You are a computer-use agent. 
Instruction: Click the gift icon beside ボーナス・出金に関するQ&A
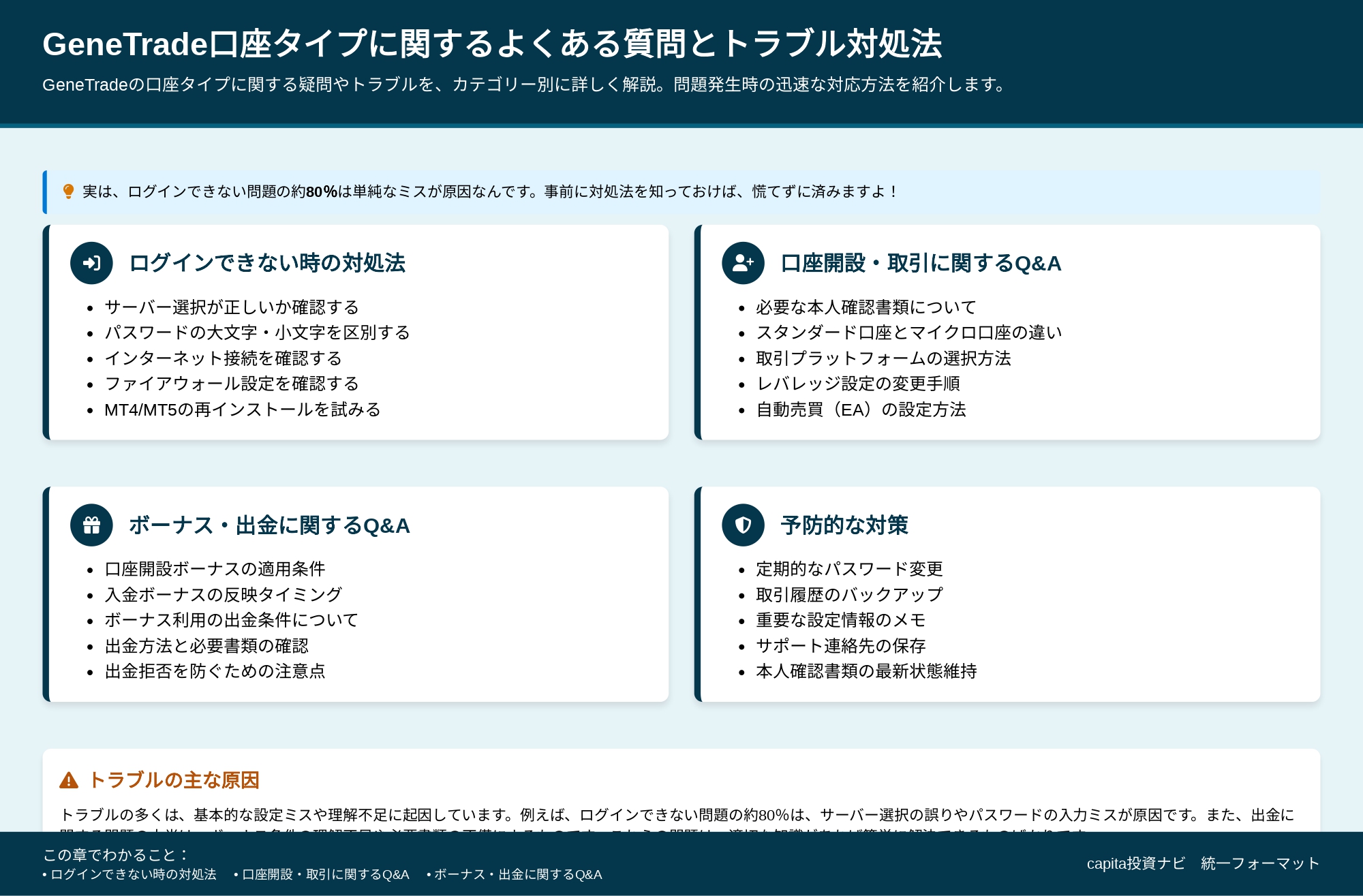point(91,525)
